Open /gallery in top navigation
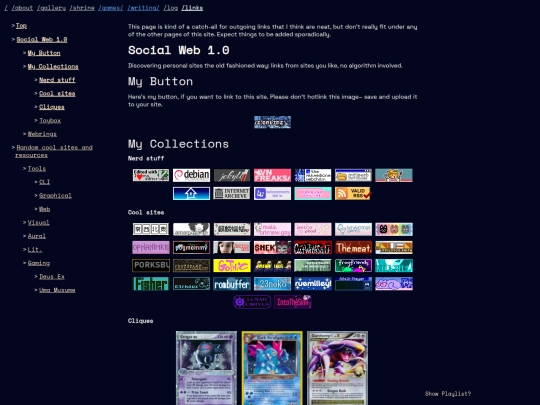The width and height of the screenshot is (540, 405). coord(51,8)
